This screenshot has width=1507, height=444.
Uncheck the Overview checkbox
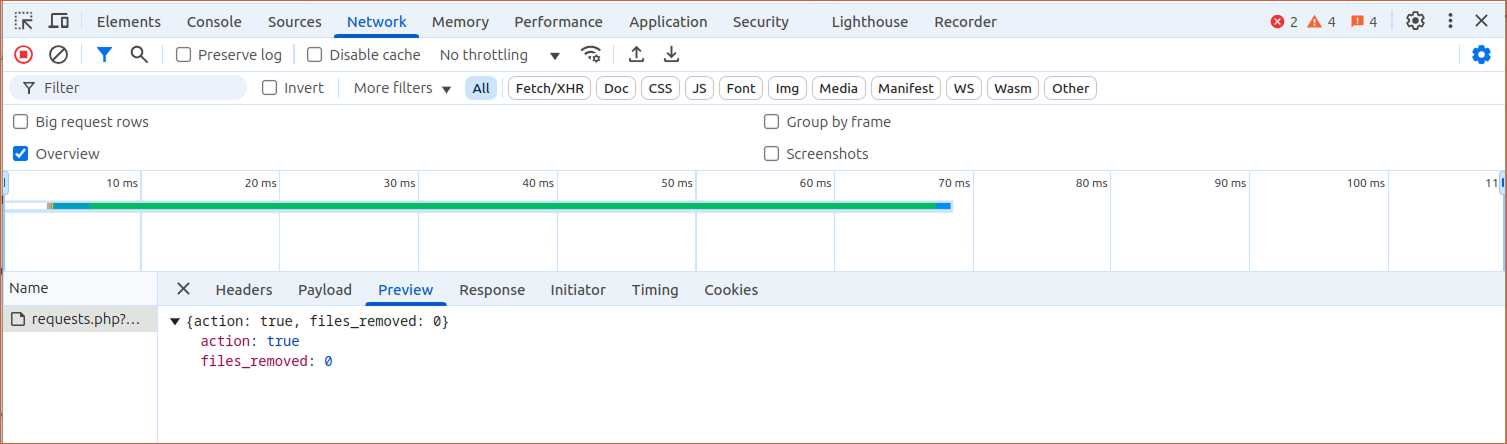tap(21, 154)
